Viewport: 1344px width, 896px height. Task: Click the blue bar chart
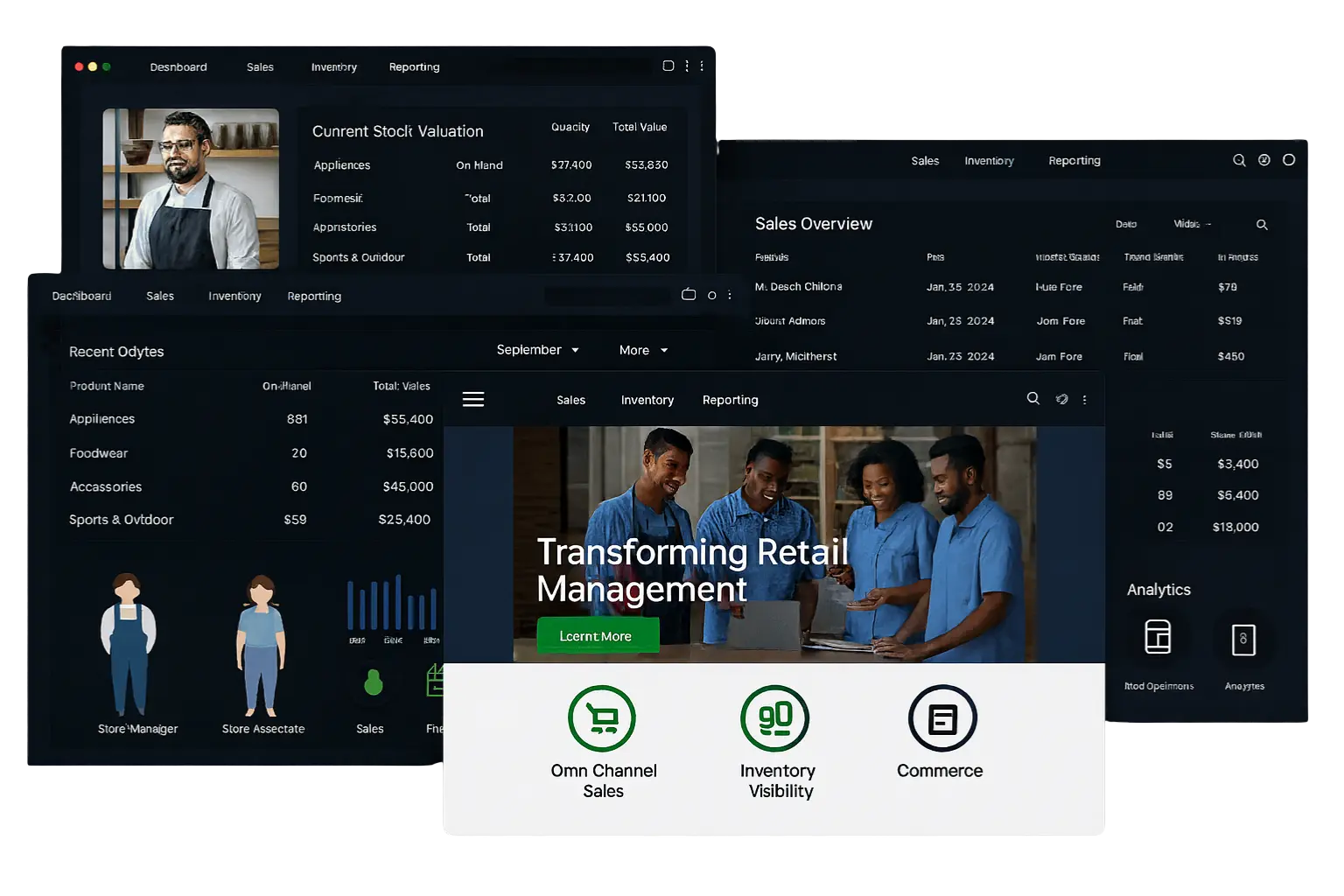(x=391, y=603)
